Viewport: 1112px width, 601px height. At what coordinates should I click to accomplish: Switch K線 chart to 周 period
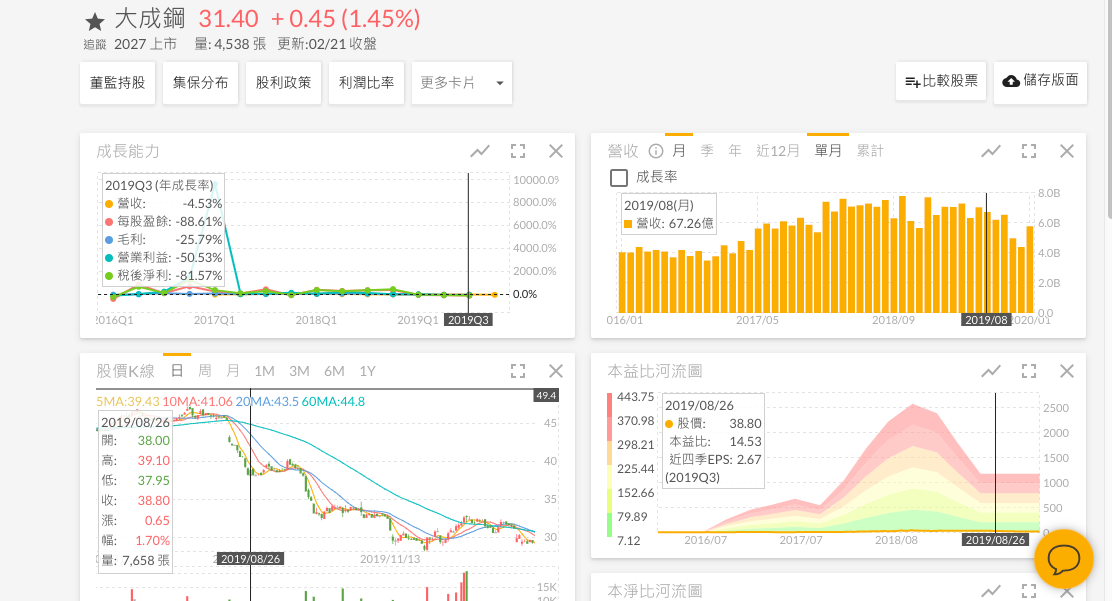(x=205, y=371)
